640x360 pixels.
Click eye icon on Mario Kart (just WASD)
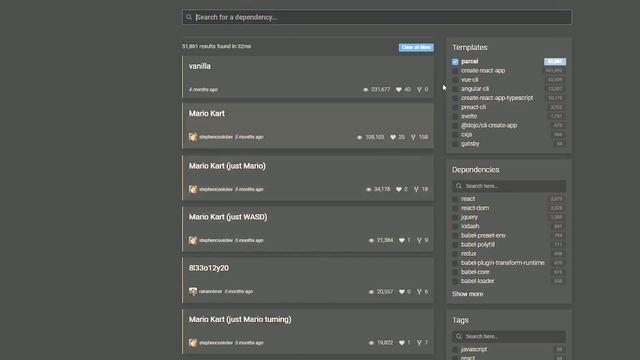[x=371, y=240]
